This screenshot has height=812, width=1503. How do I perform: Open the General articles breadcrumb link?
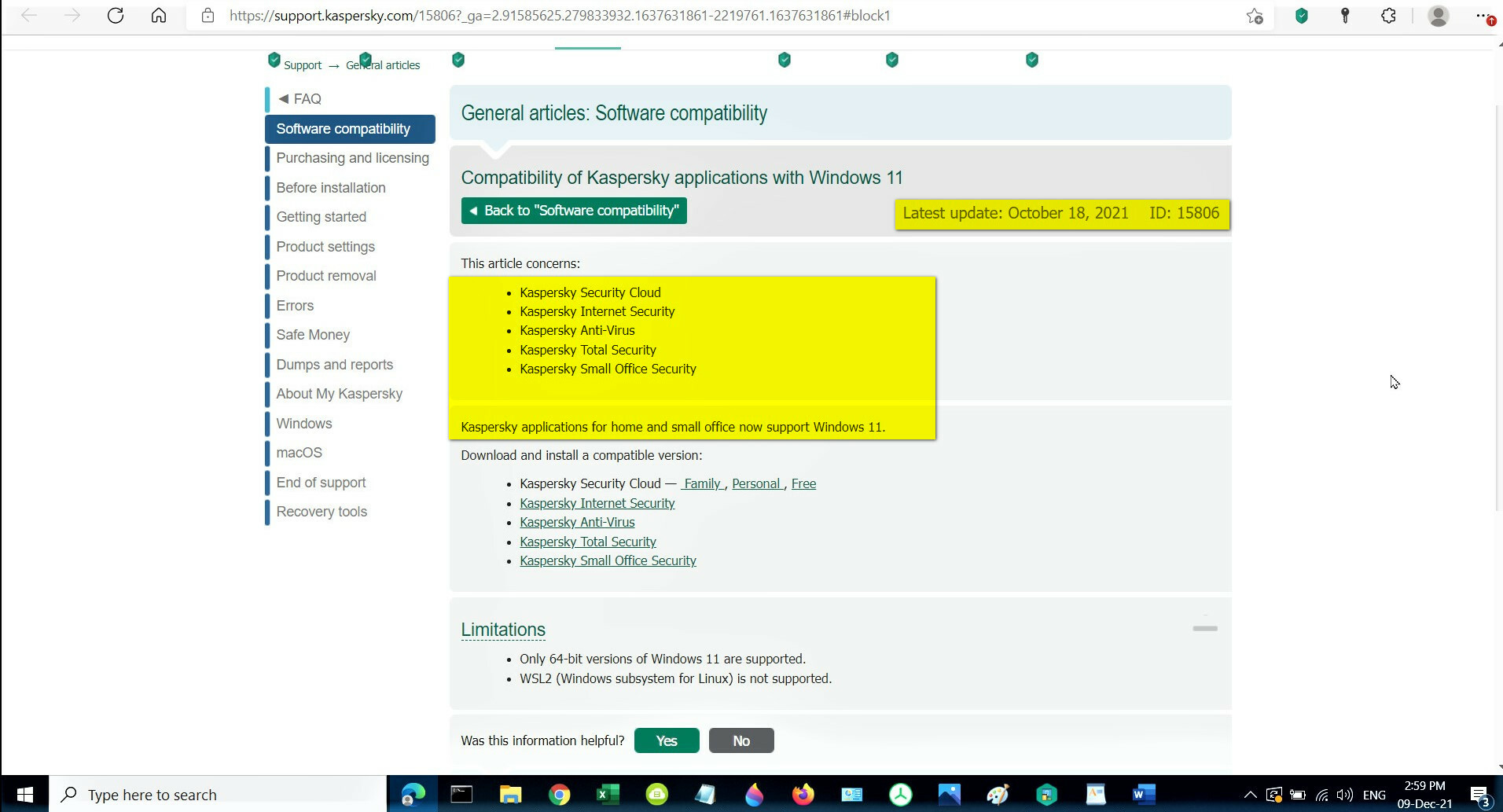(x=383, y=65)
